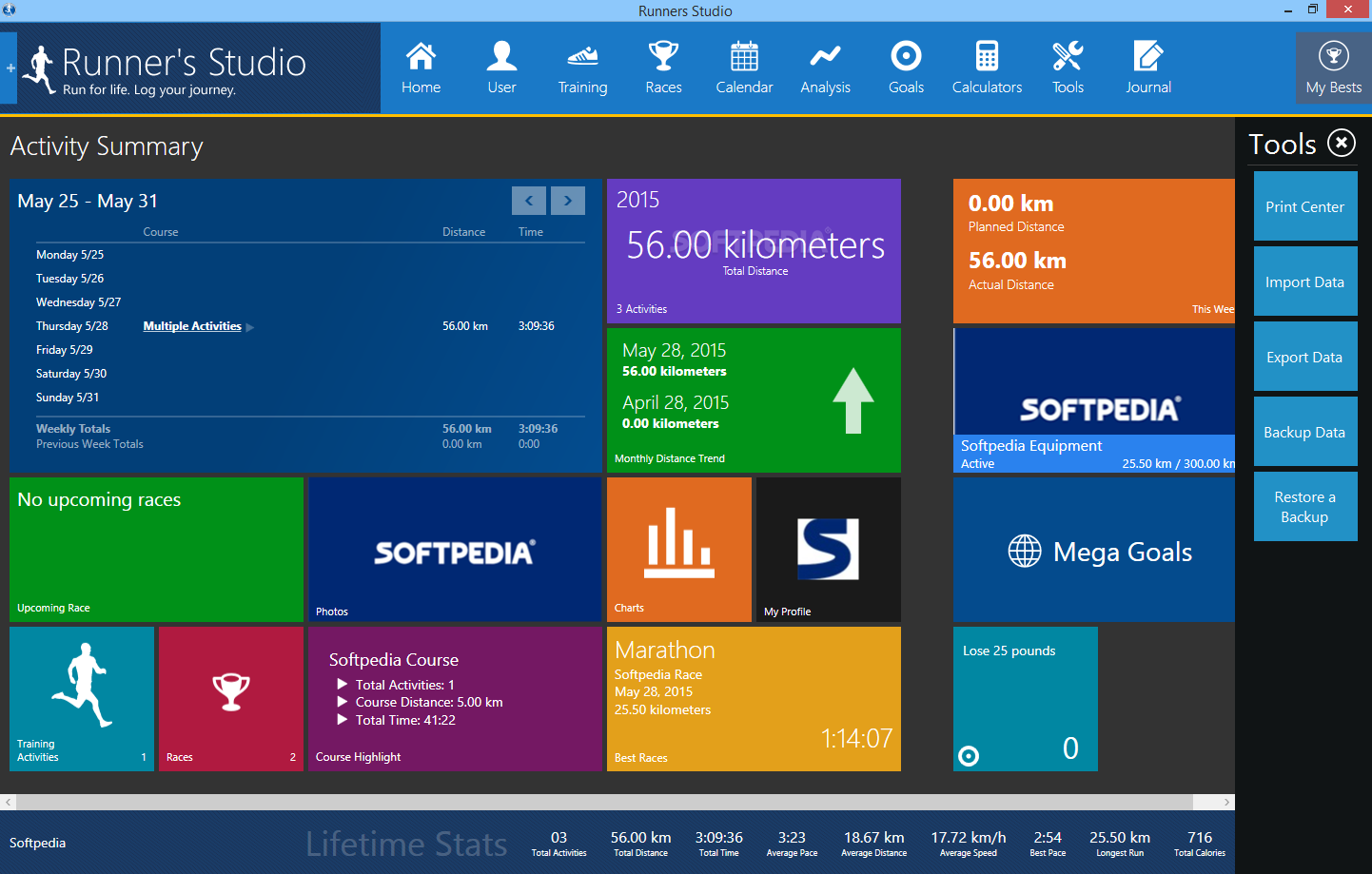Image resolution: width=1372 pixels, height=874 pixels.
Task: Expand the arrow beside Multiple Activities
Action: click(x=250, y=327)
